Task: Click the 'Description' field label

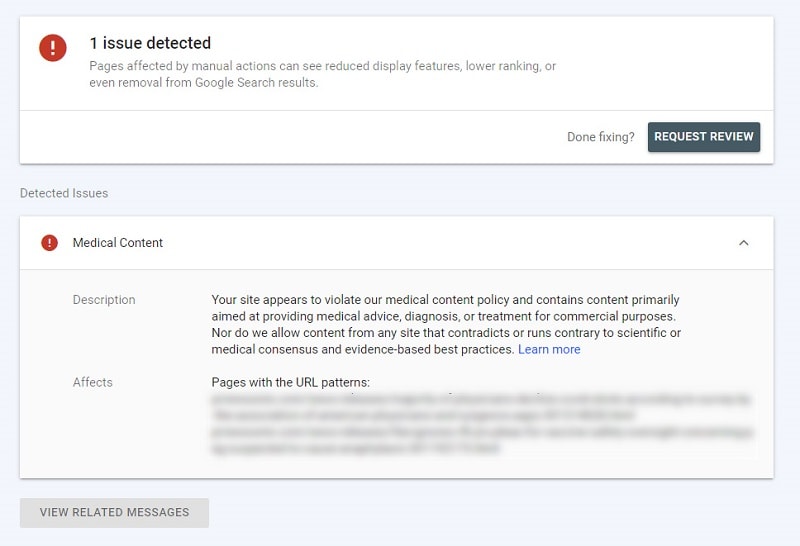Action: click(104, 300)
